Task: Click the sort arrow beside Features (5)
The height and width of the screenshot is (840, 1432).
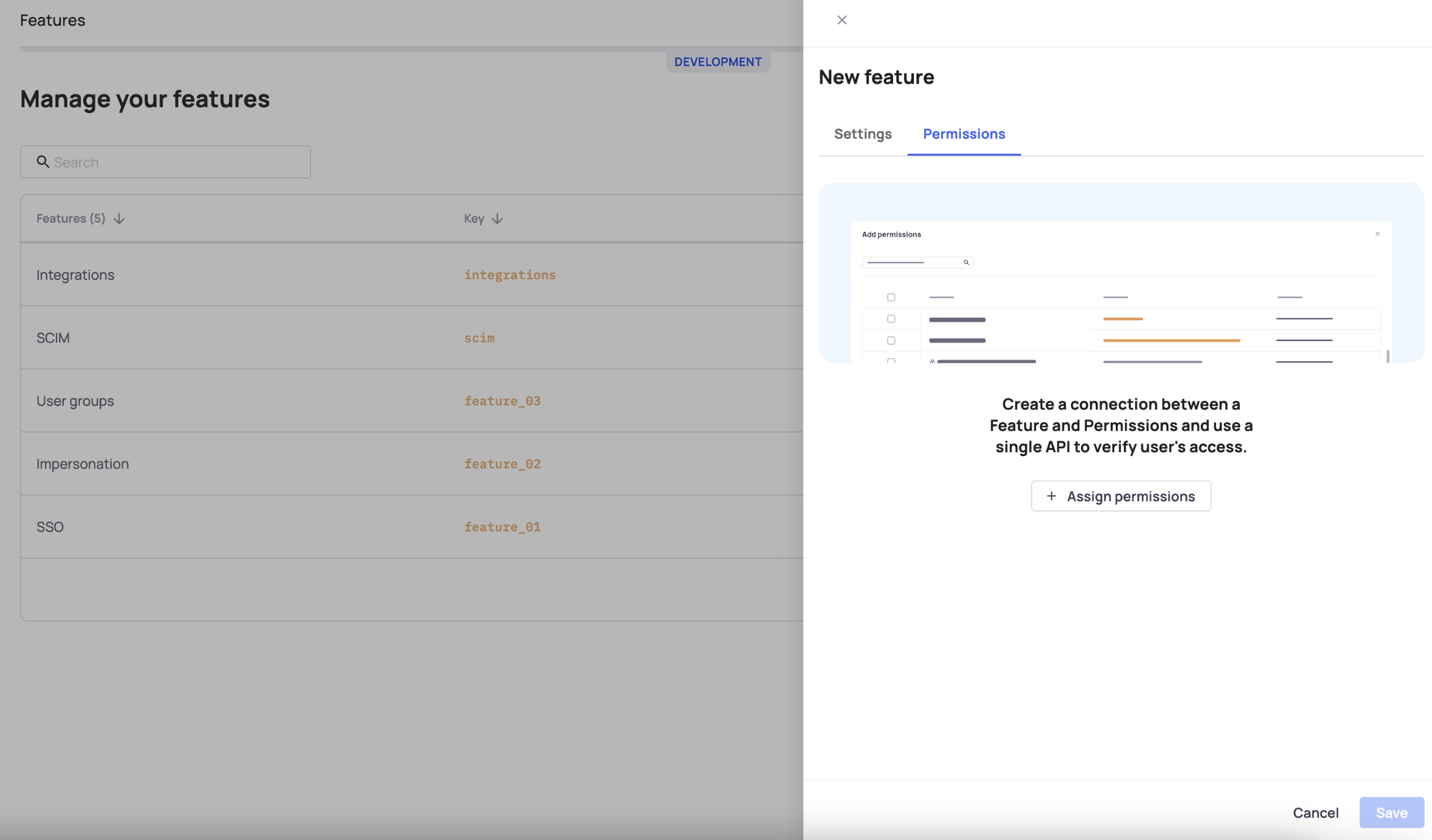Action: tap(118, 218)
